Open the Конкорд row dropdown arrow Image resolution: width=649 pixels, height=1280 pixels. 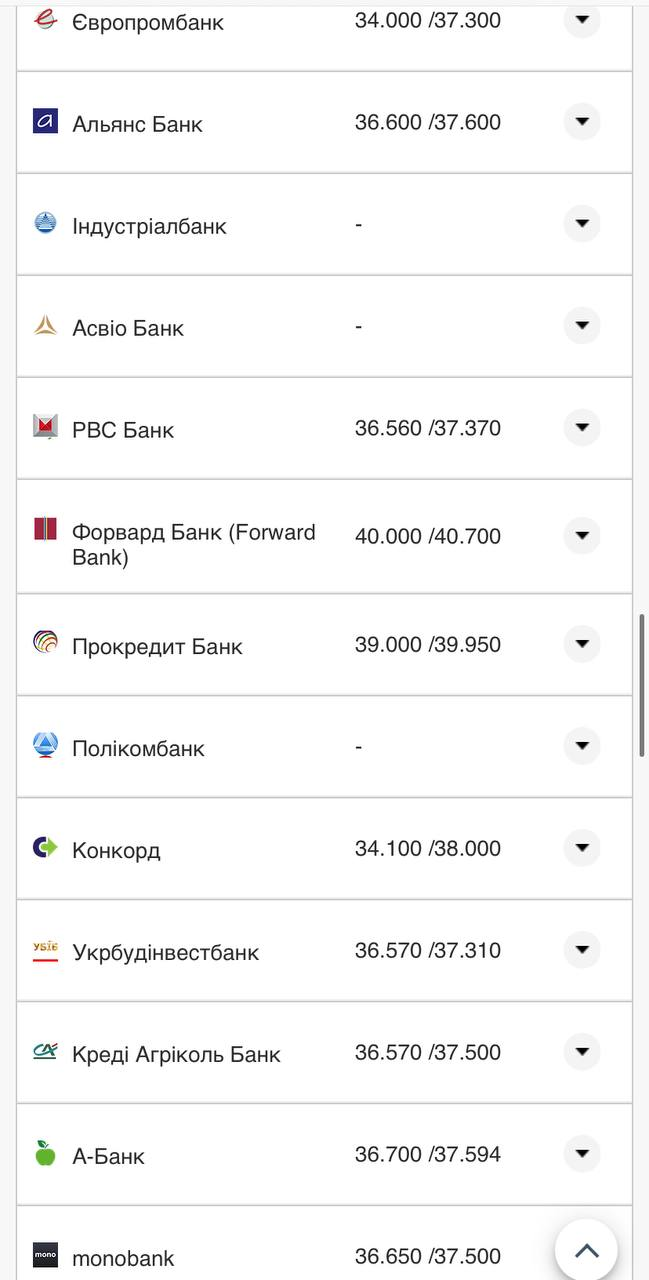tap(582, 848)
